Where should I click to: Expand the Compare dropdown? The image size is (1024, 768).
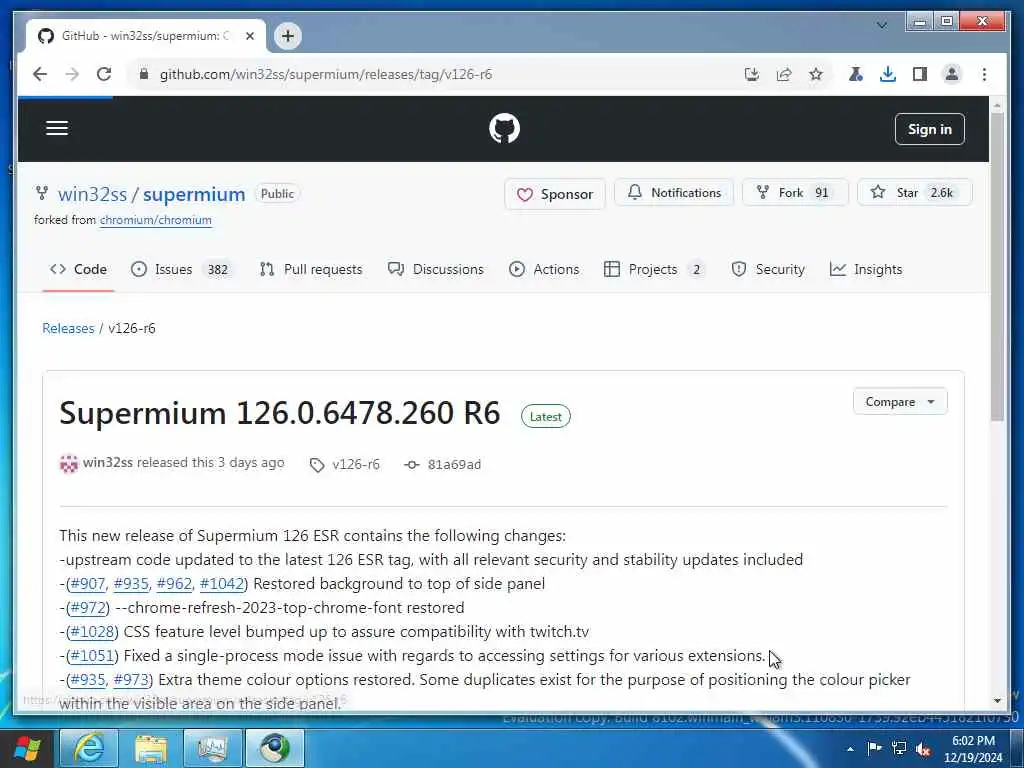pos(900,402)
